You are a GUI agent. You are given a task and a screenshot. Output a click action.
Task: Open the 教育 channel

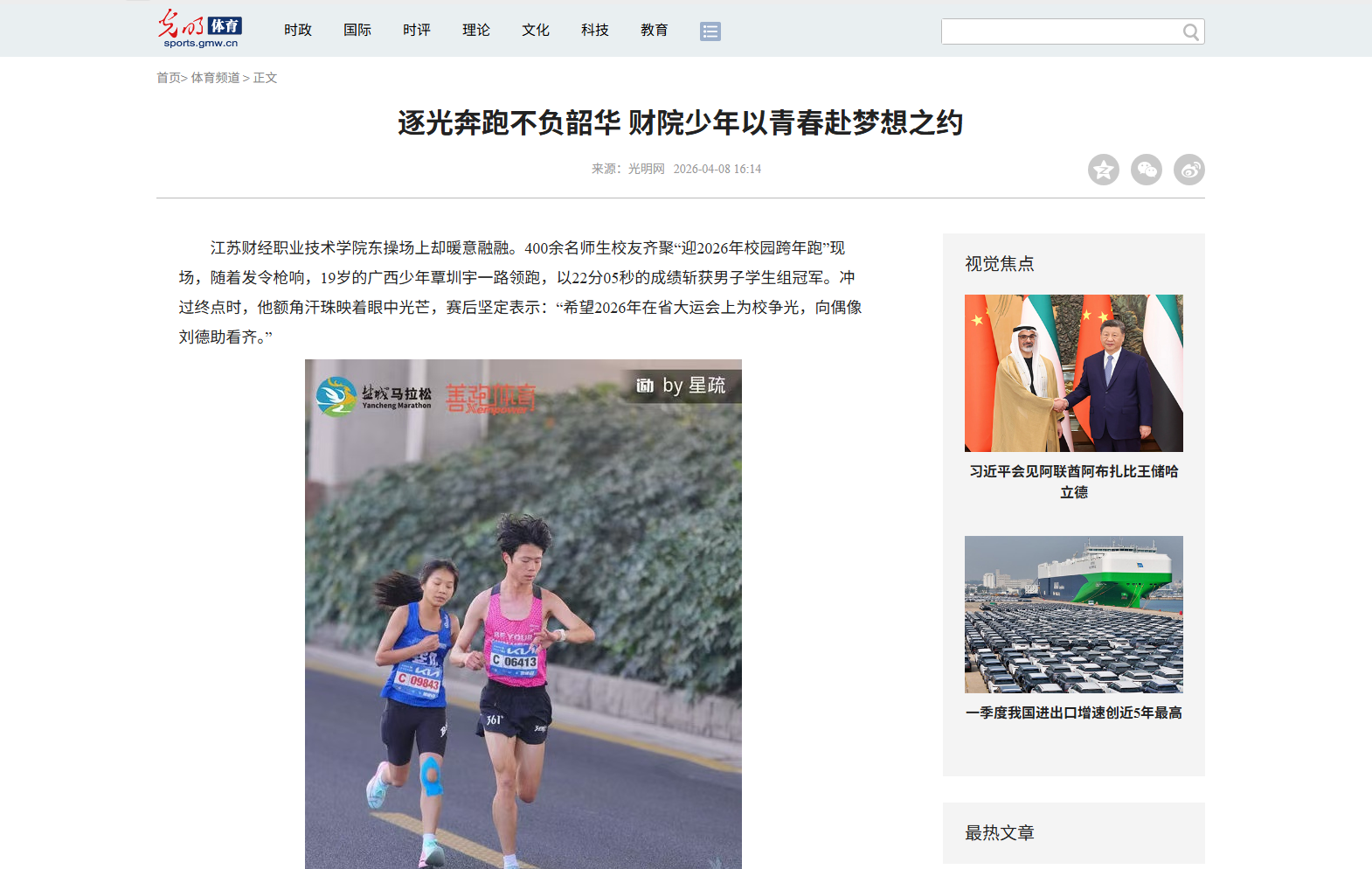tap(655, 30)
